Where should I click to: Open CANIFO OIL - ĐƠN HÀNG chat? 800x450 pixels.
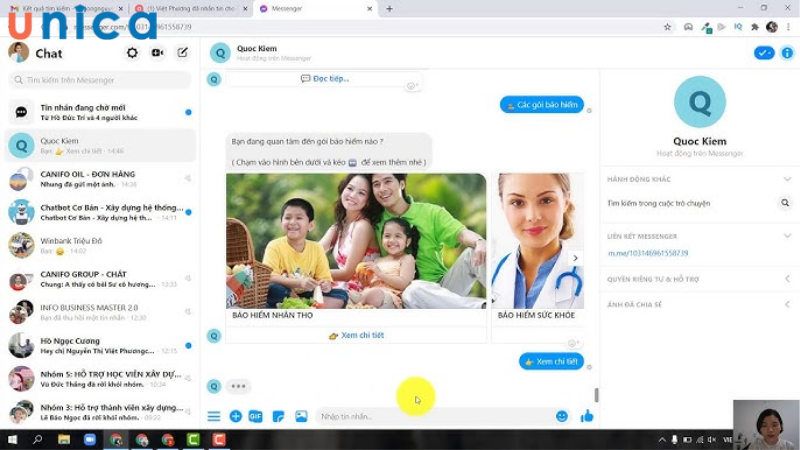(x=100, y=179)
